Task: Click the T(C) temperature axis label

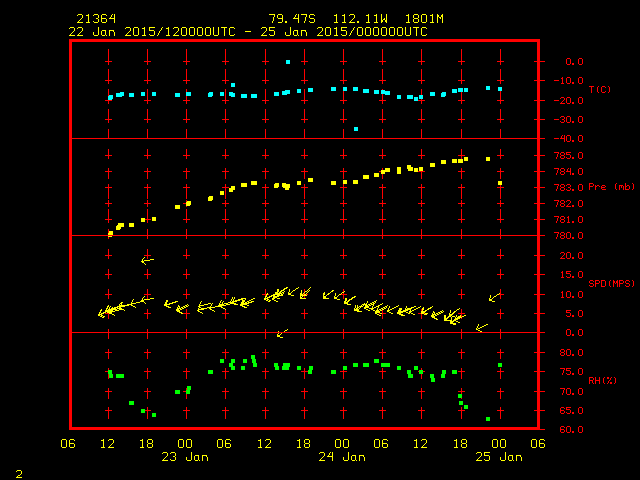Action: click(x=600, y=90)
